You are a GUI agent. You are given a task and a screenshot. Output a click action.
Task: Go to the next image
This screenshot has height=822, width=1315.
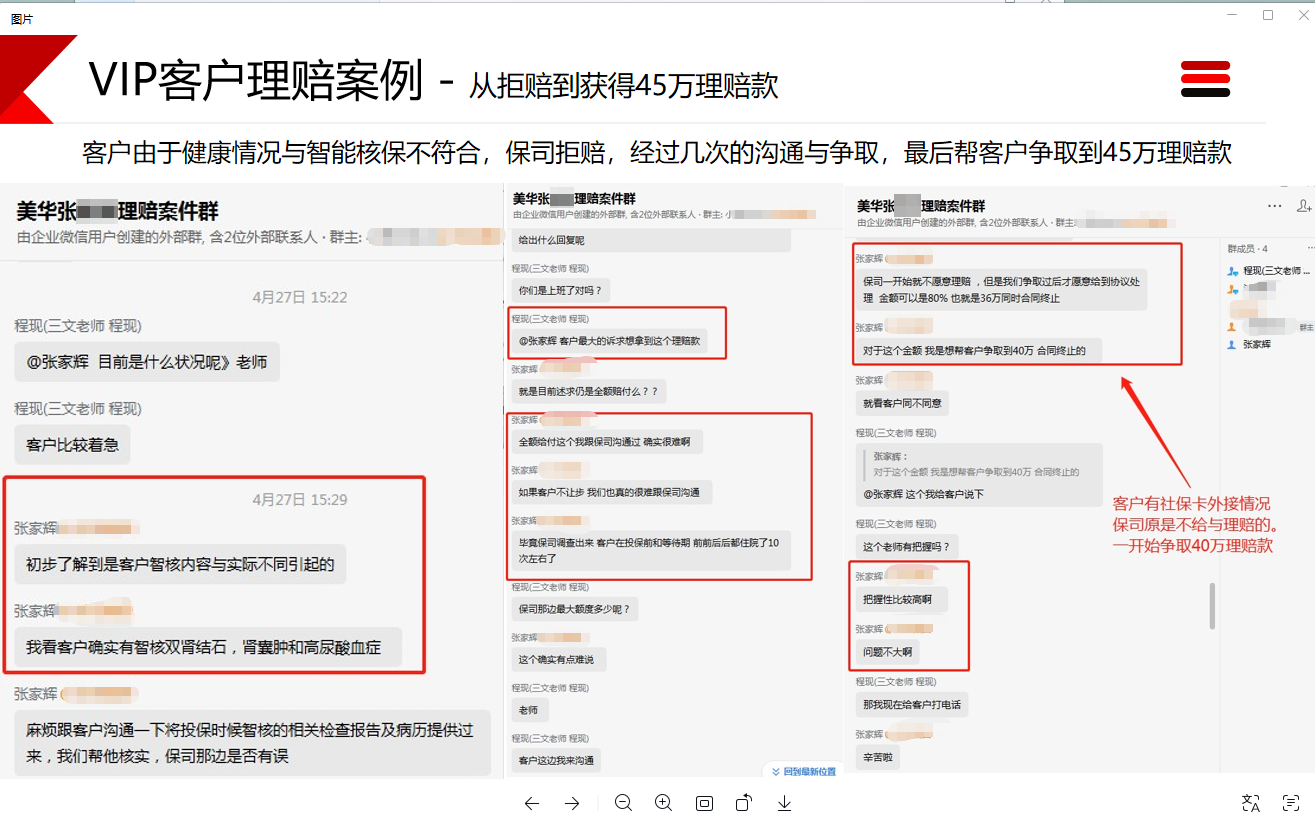[x=572, y=803]
